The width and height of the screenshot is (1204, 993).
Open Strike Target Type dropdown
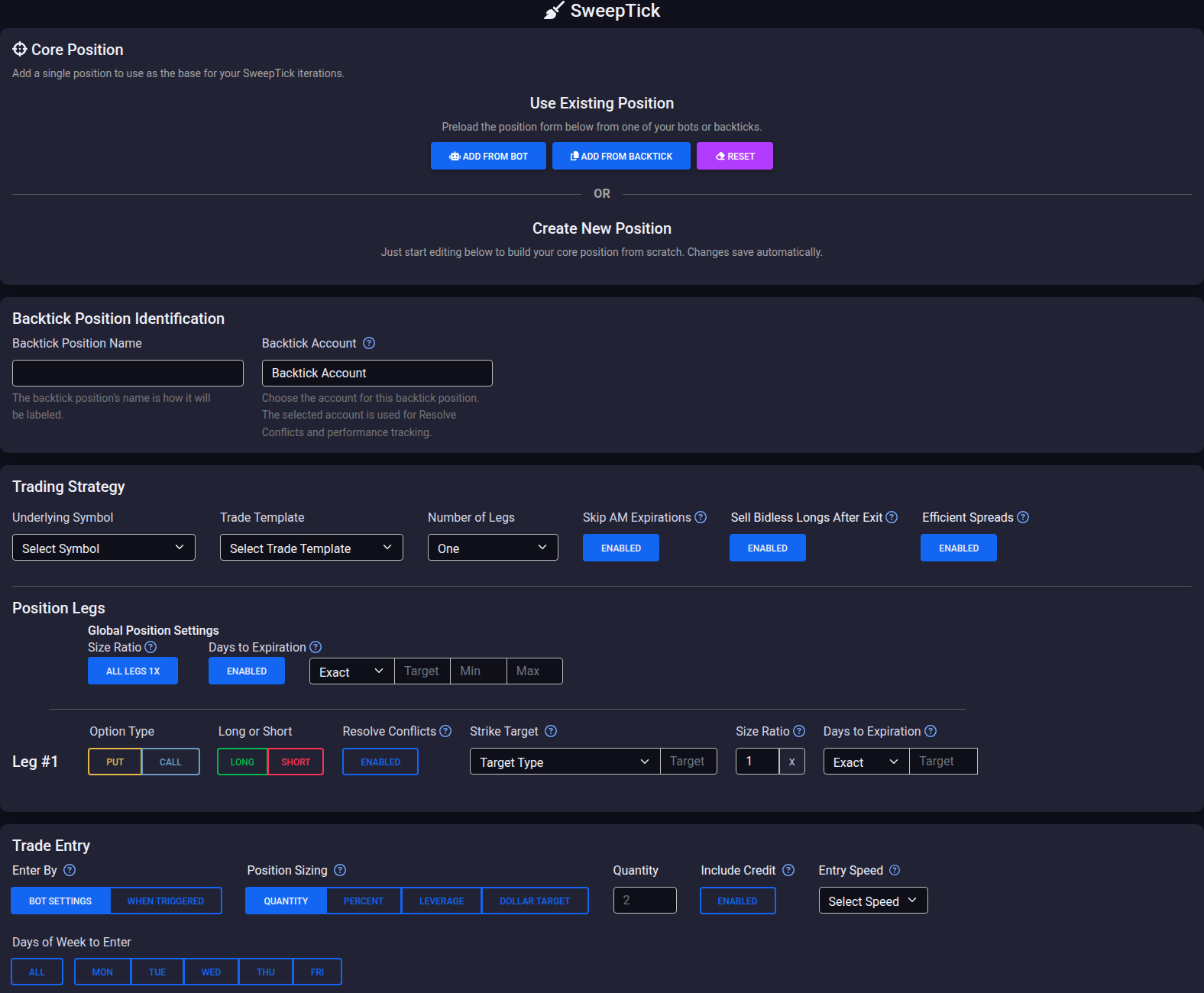point(565,762)
